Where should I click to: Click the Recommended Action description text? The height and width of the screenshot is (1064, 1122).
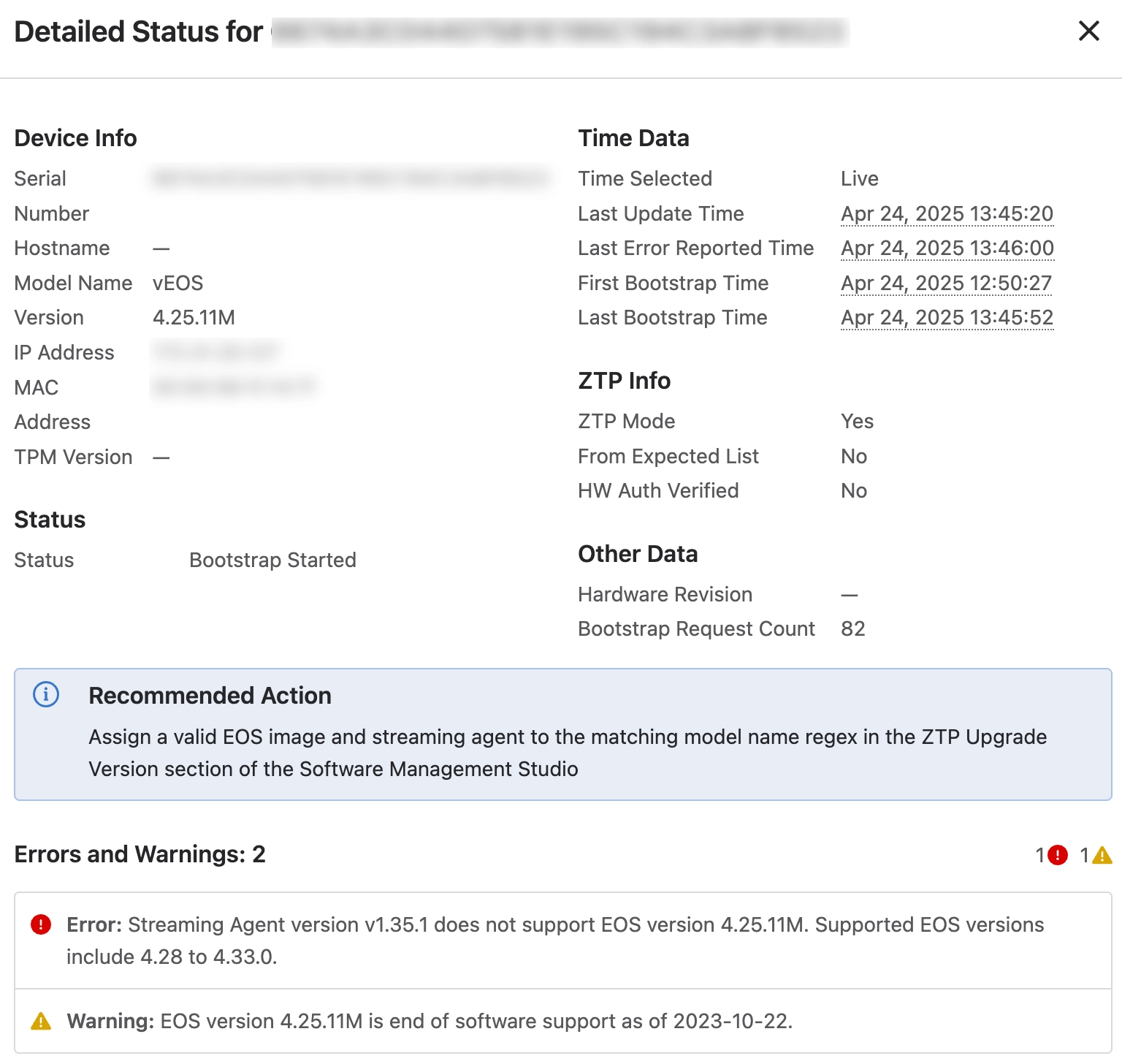tap(567, 753)
